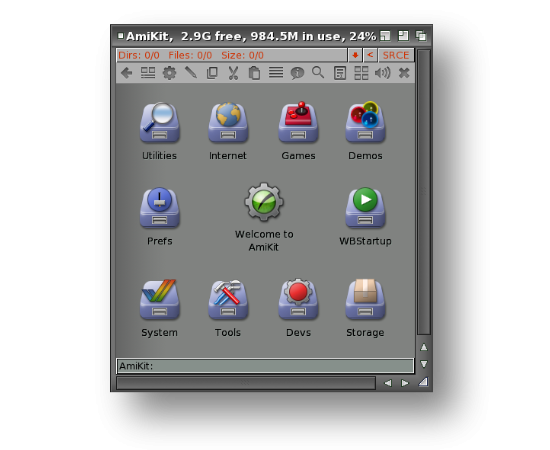Click the vertical scrollbar down arrow
Image resolution: width=550 pixels, height=450 pixels.
424,364
